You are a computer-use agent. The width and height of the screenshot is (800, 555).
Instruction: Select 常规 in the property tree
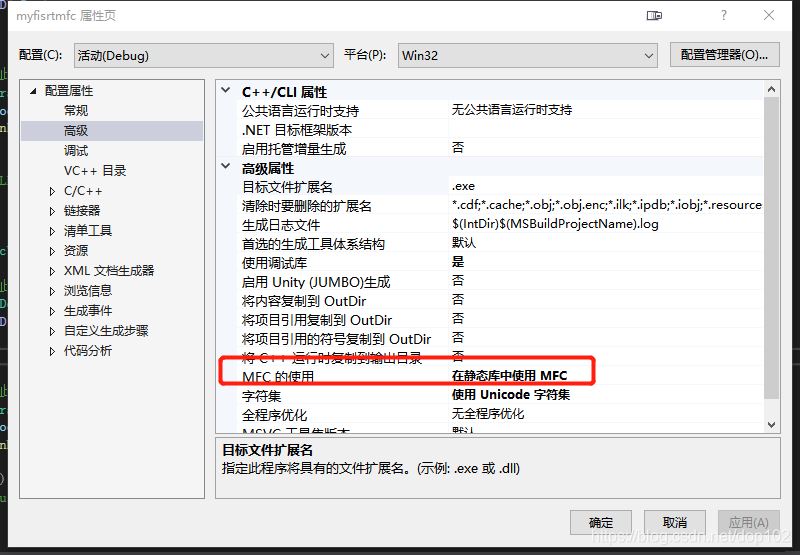(76, 111)
